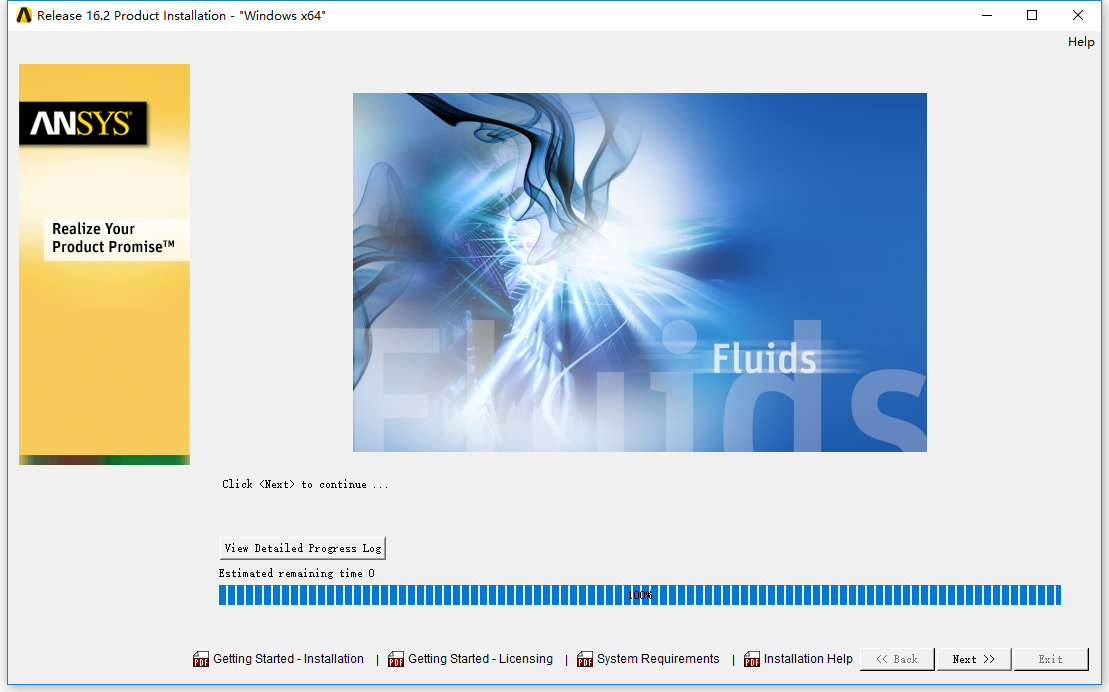Image resolution: width=1109 pixels, height=692 pixels.
Task: Click the 100% installation progress bar
Action: [639, 595]
